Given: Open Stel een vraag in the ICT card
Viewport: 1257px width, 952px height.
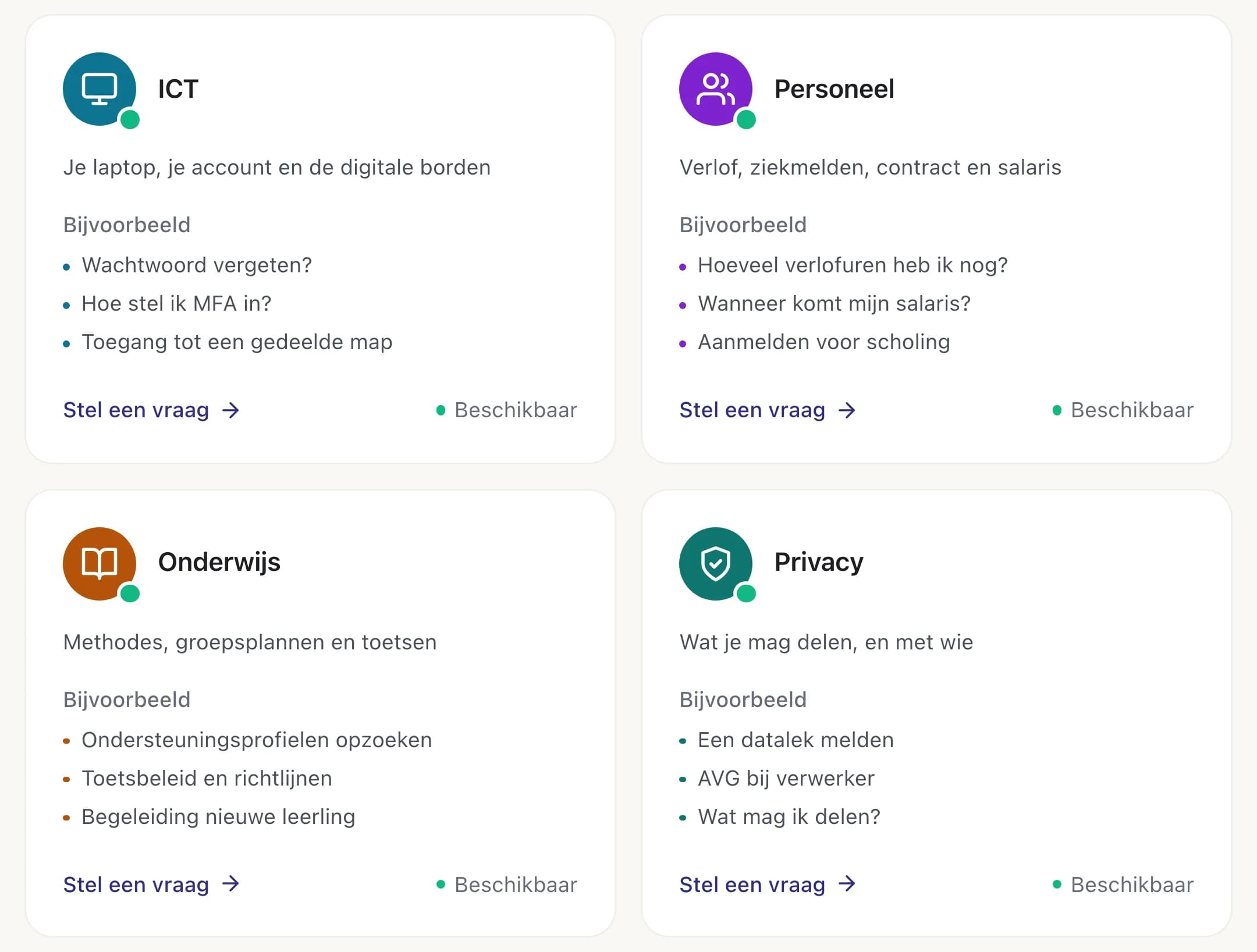Looking at the screenshot, I should coord(151,410).
